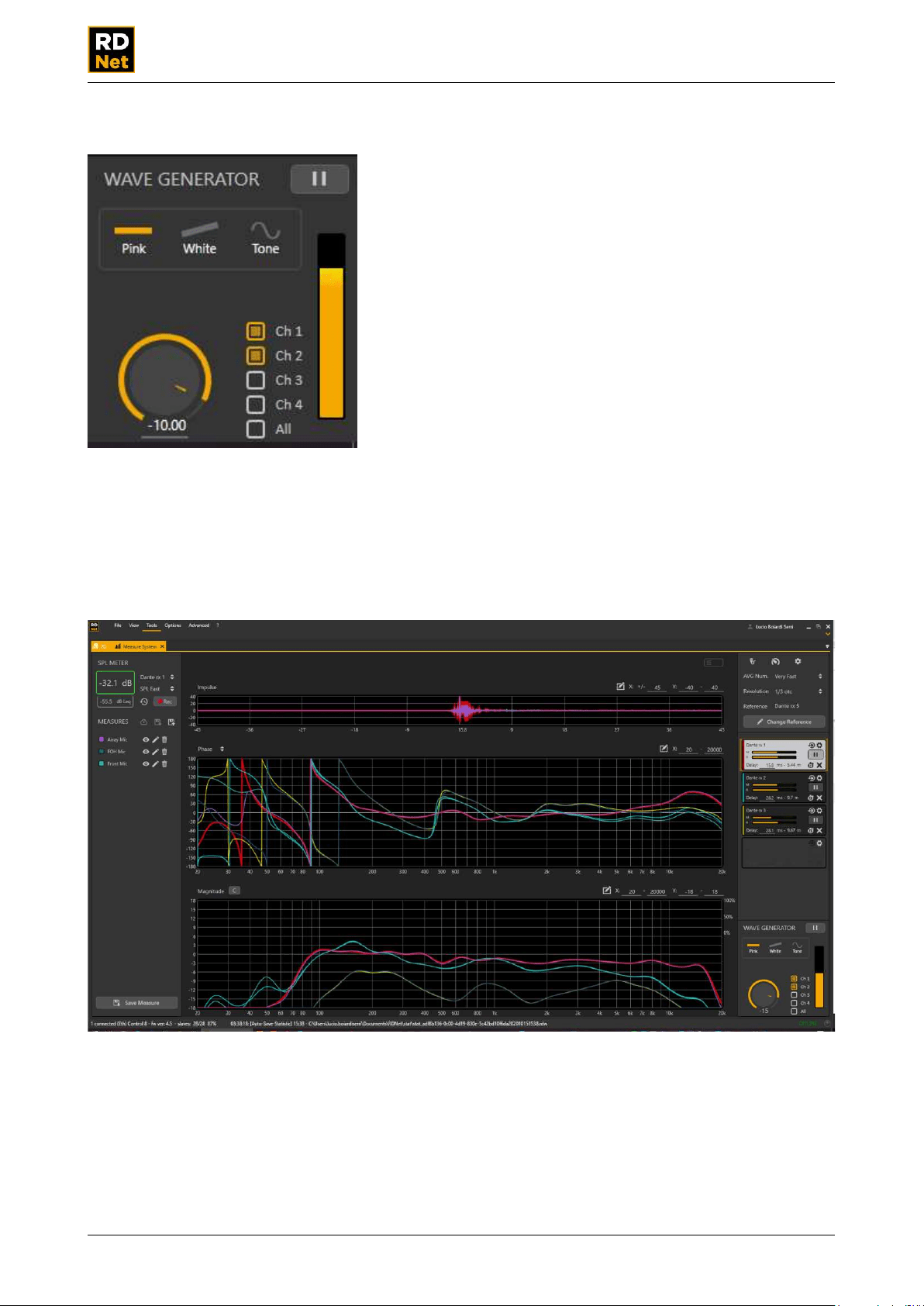Uncheck Ch 2 in the enlarged Wave Generator panel
Screen dimensions: 924x1306
click(x=256, y=356)
